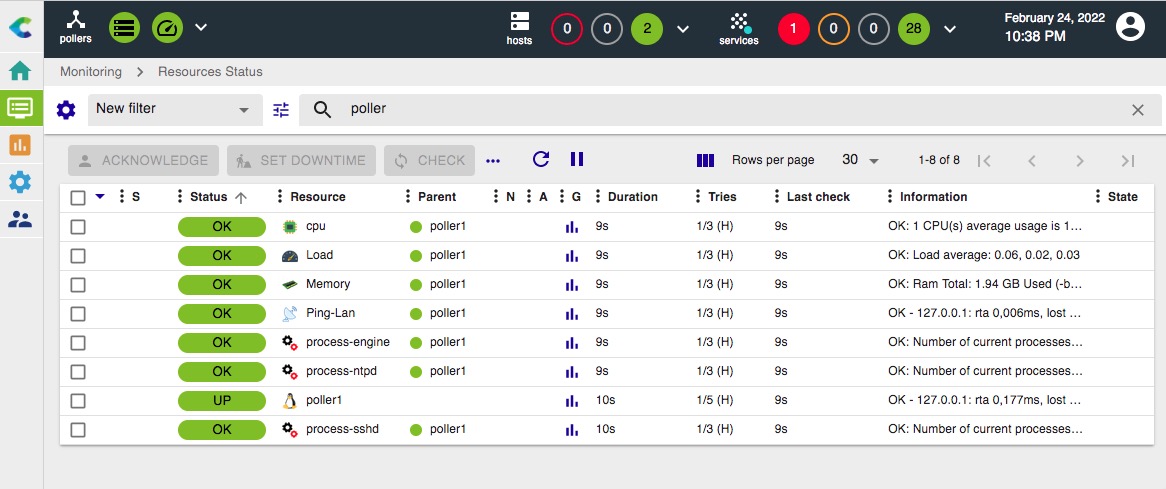Click the red critical services counter badge
This screenshot has width=1166, height=489.
(794, 28)
